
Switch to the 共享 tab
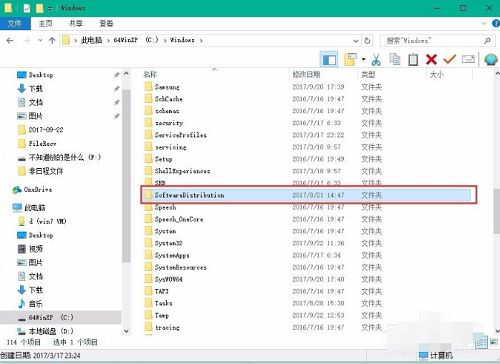(x=76, y=23)
